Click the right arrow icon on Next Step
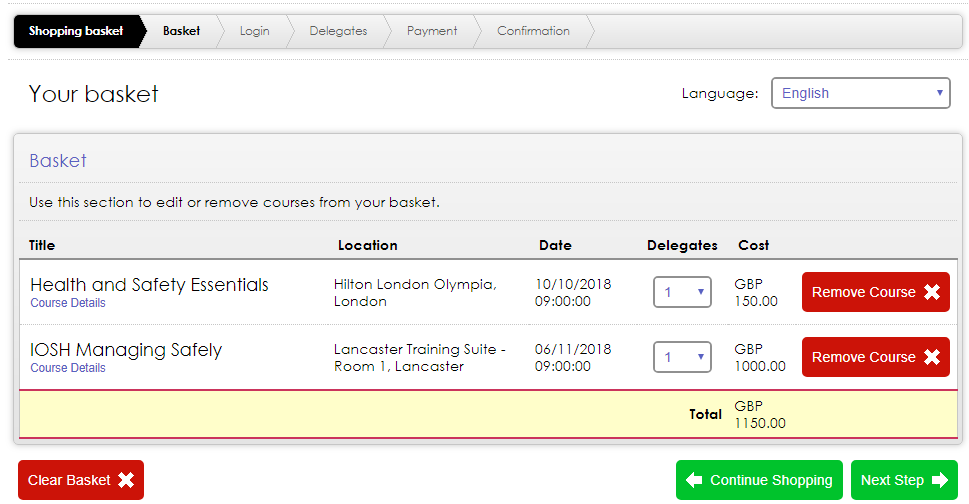Image resolution: width=969 pixels, height=504 pixels. coord(940,480)
